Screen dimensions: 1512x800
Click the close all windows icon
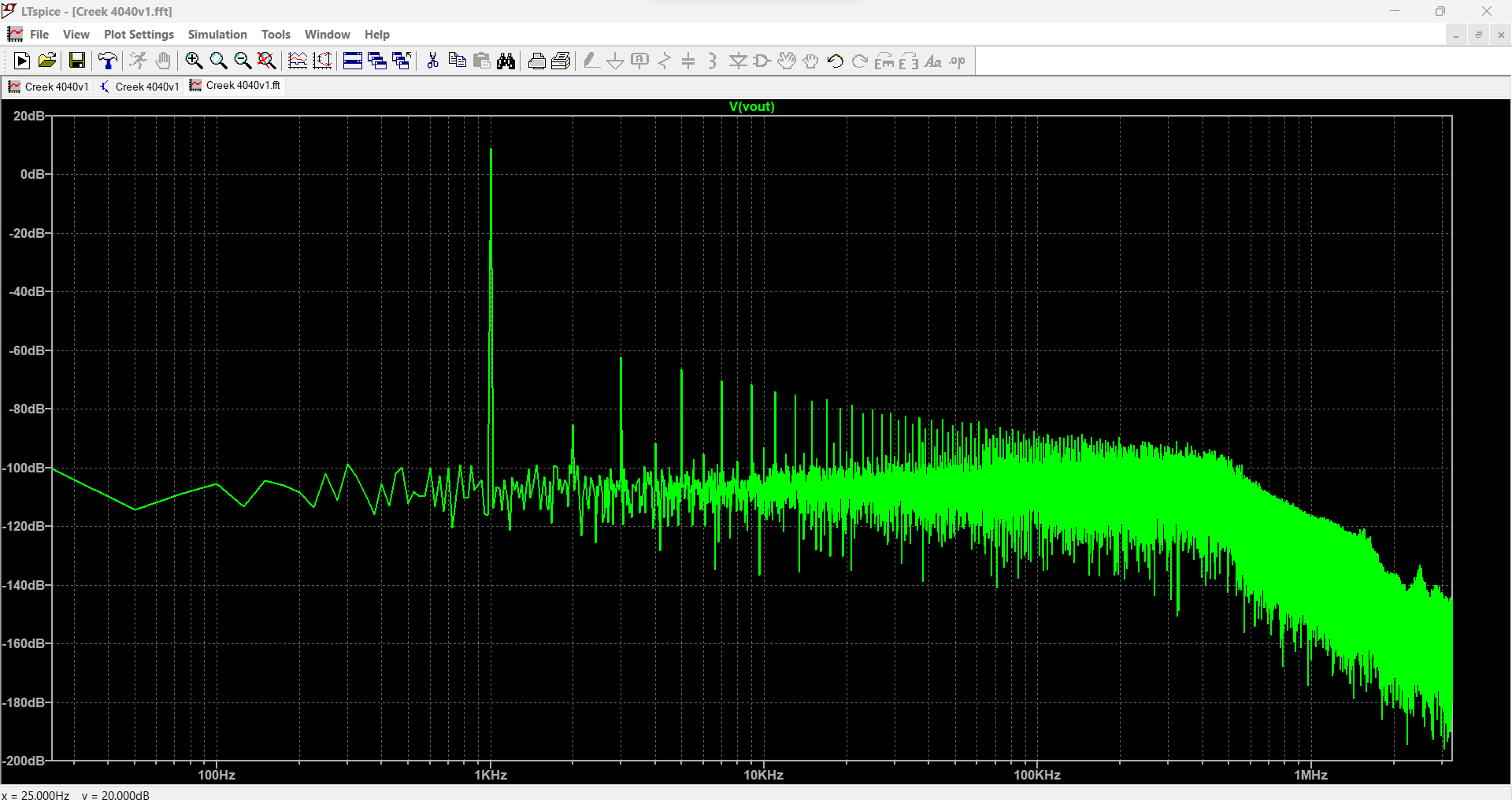402,61
